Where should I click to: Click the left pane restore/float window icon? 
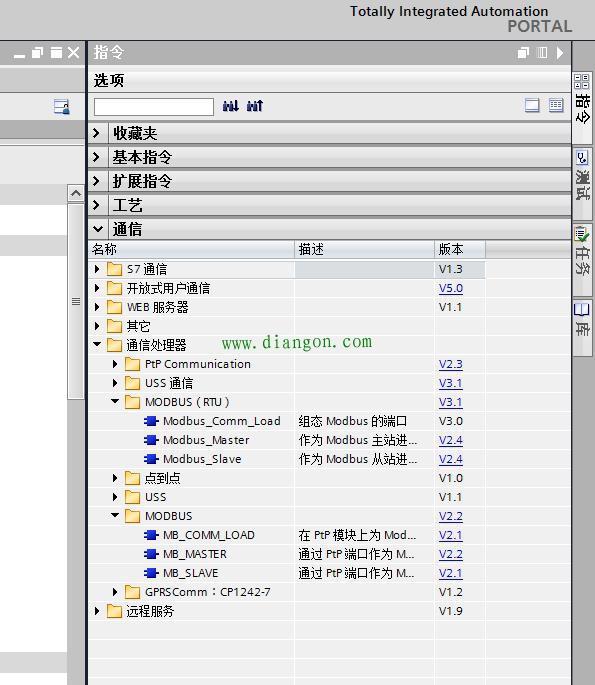pyautogui.click(x=38, y=53)
